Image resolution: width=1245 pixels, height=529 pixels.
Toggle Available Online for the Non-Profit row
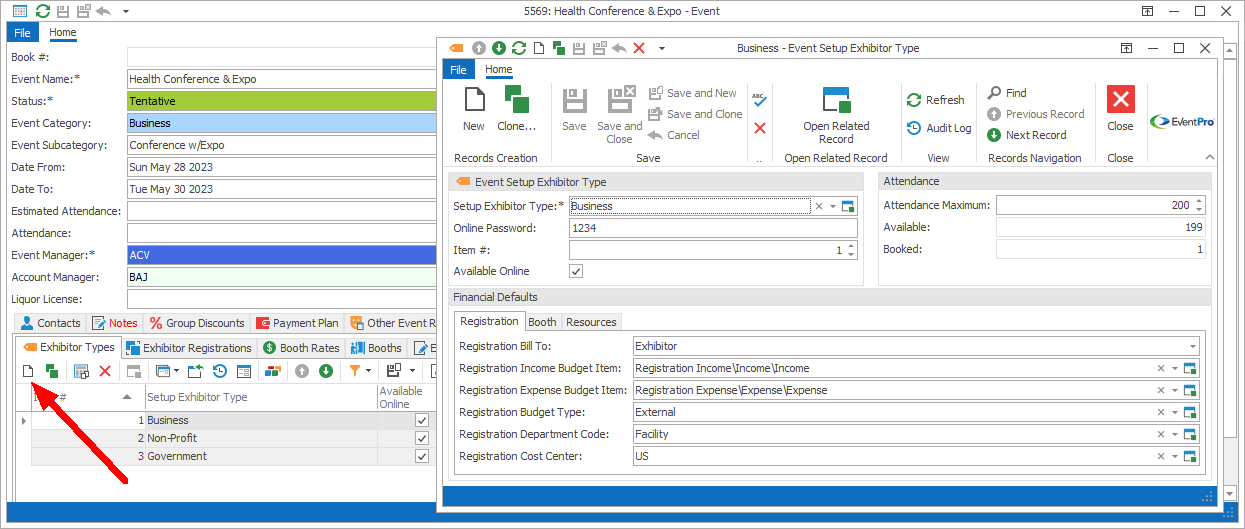pos(422,438)
